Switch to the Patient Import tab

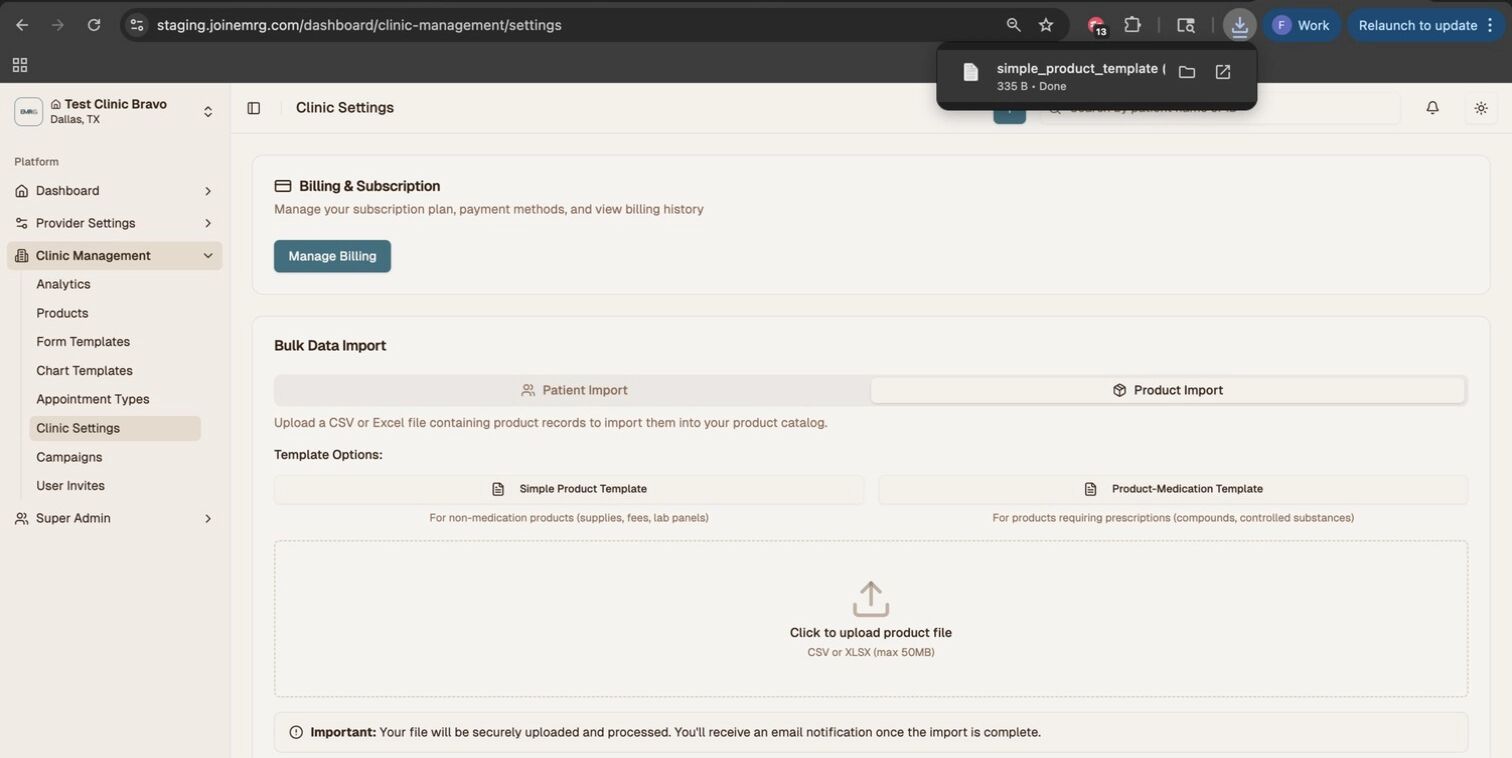click(573, 390)
